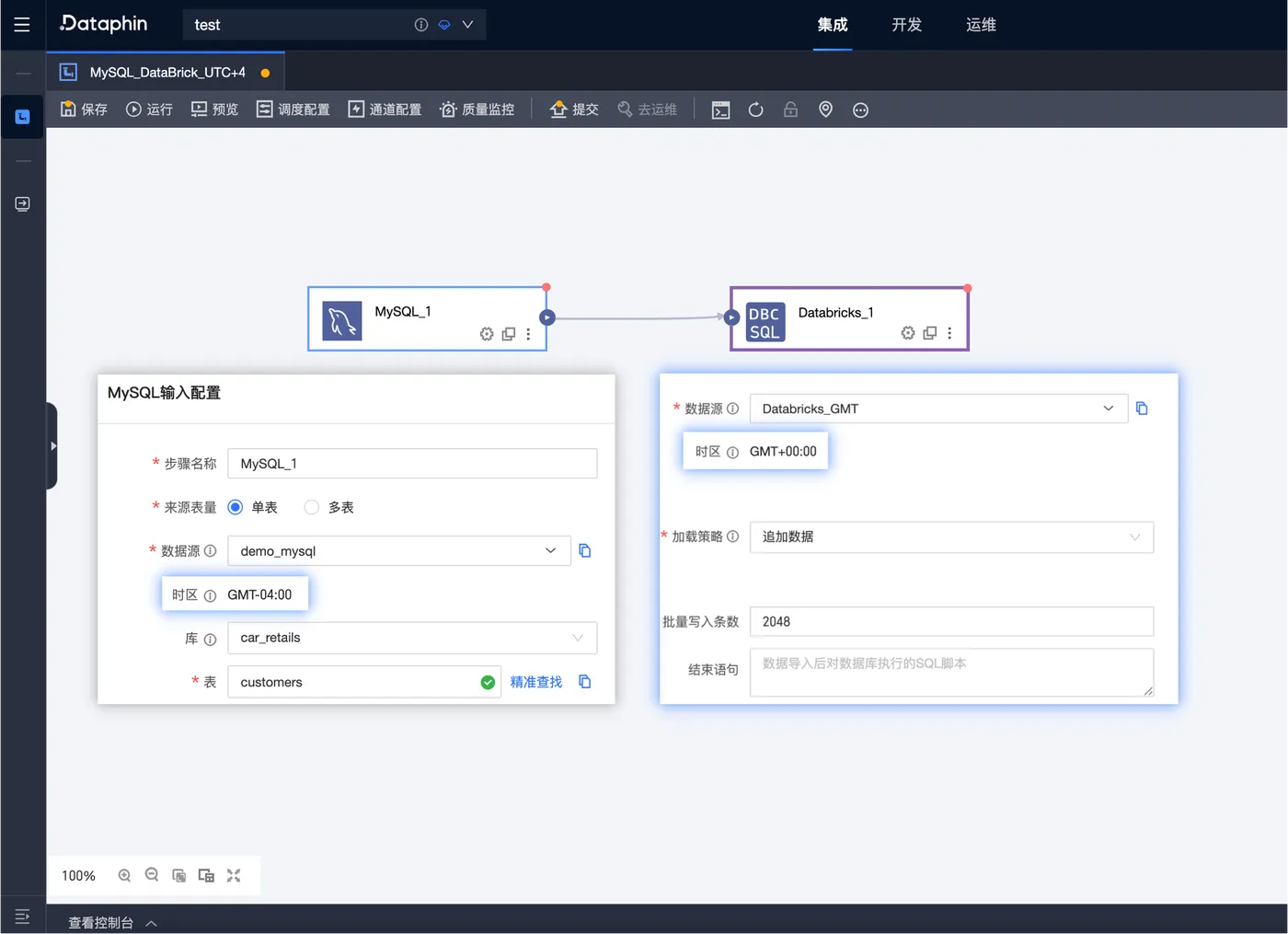Click copy icon on MySQL_1 node
The width and height of the screenshot is (1288, 934).
click(x=509, y=334)
